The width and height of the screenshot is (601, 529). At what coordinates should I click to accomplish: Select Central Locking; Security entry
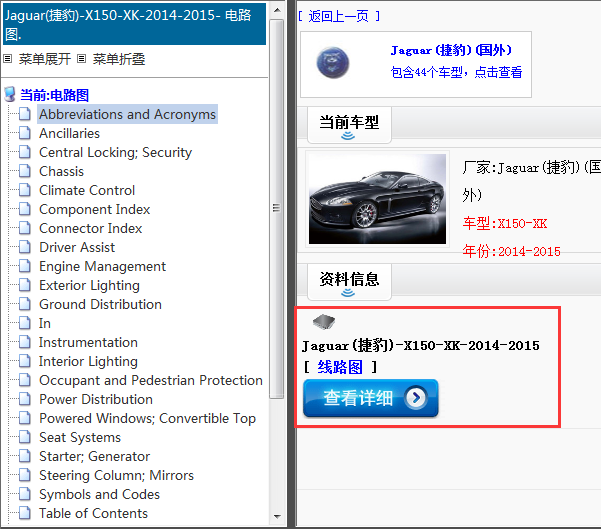click(x=115, y=153)
